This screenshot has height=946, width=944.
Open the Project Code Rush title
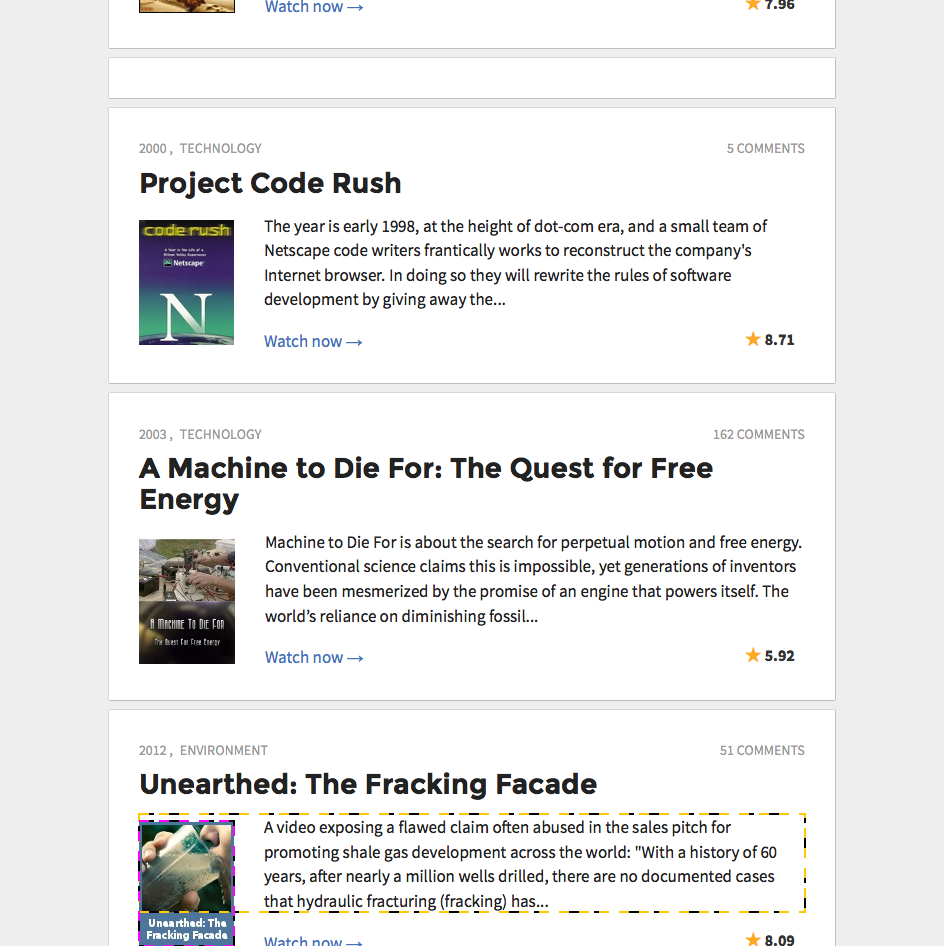tap(270, 183)
